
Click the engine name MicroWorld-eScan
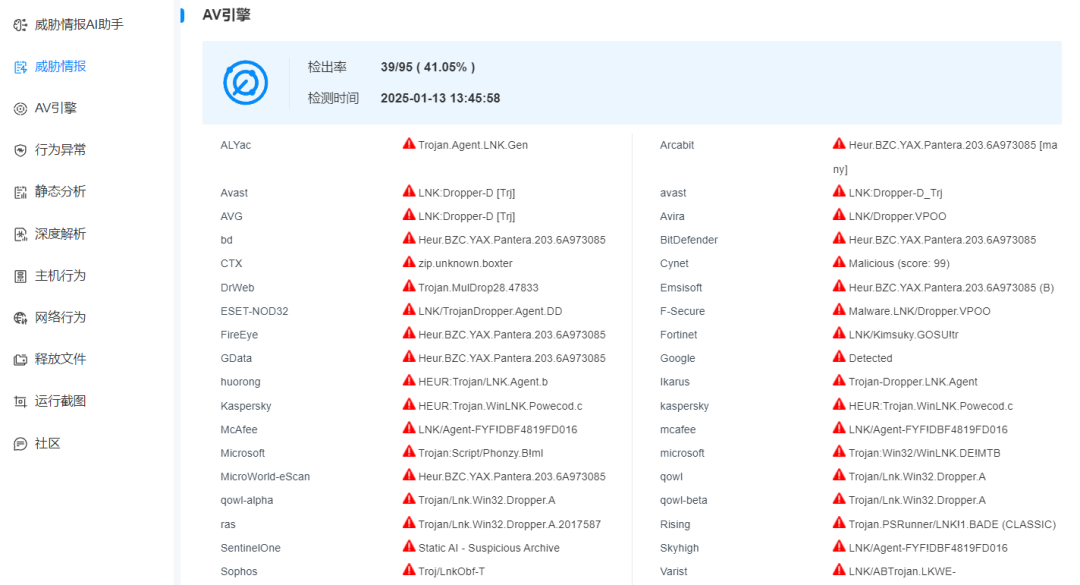coord(265,477)
